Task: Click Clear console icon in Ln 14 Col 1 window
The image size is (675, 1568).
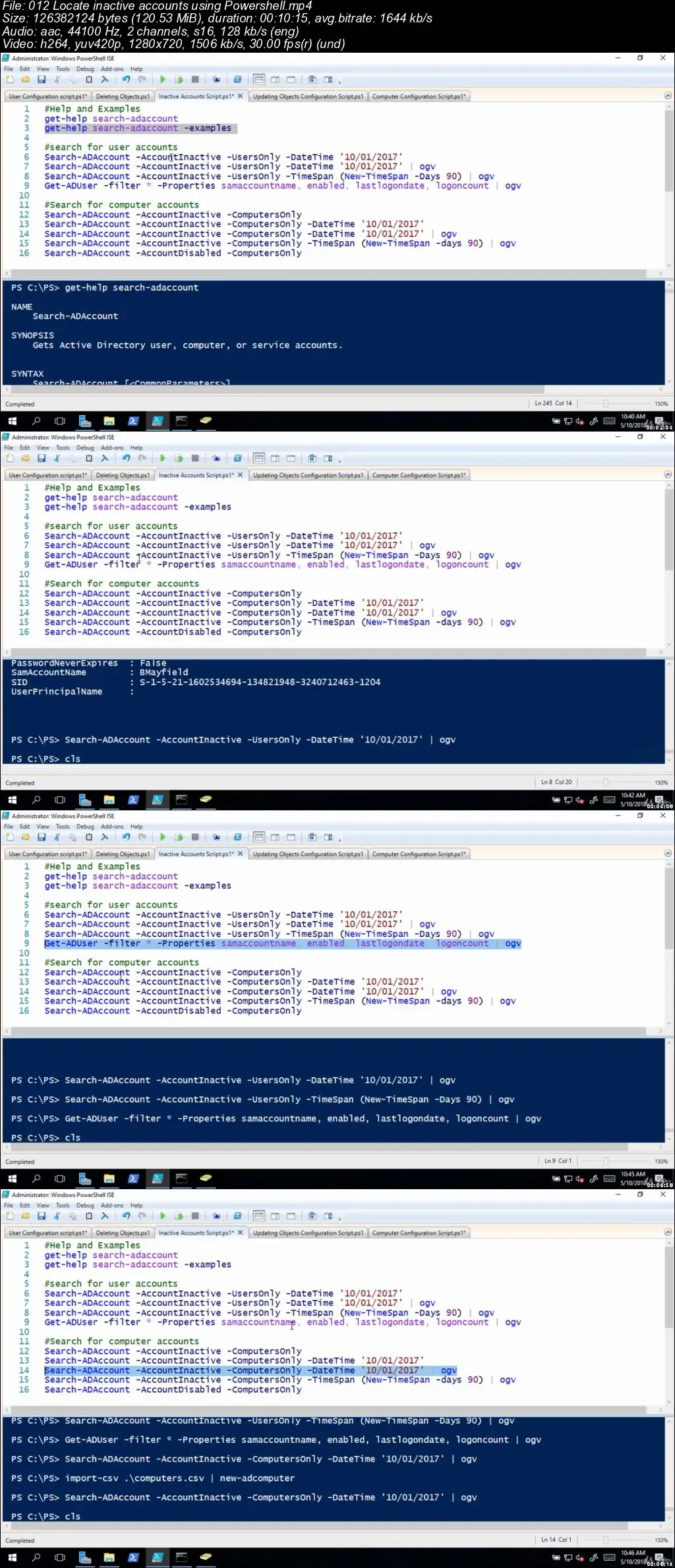Action: tap(104, 1216)
